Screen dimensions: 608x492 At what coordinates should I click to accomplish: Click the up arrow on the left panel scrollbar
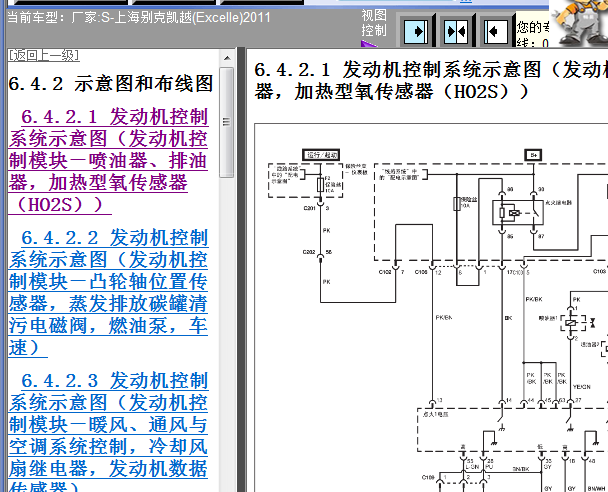point(227,58)
